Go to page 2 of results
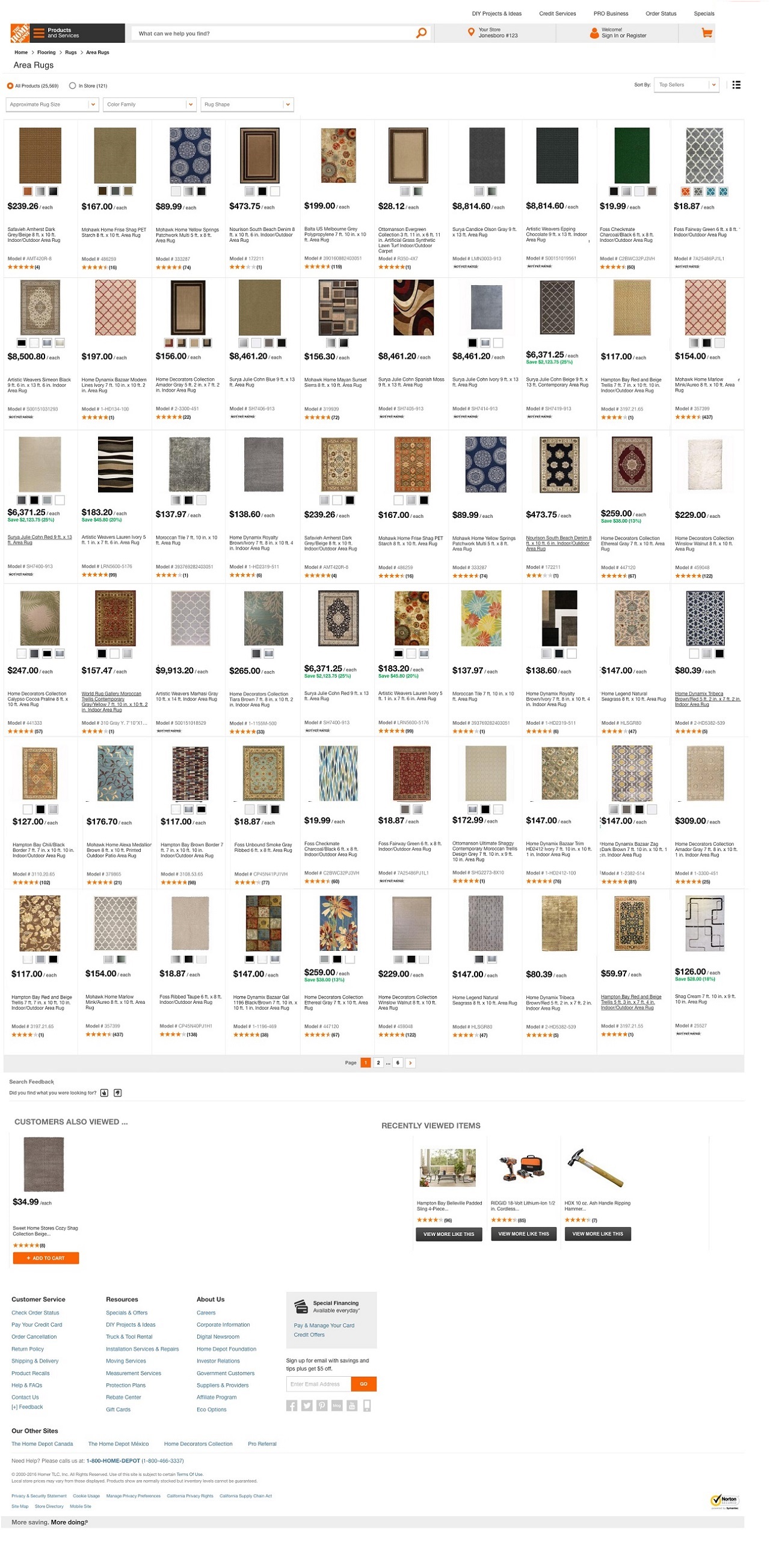This screenshot has width=770, height=1568. 378,1062
